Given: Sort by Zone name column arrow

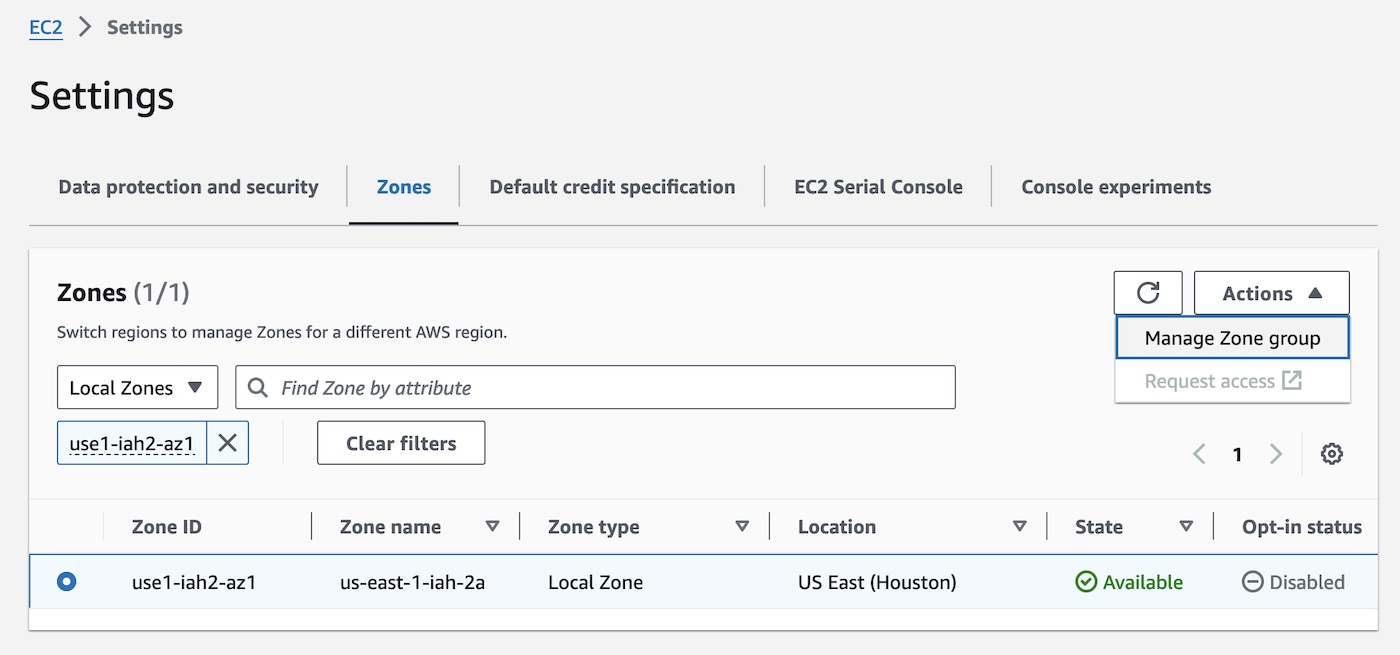Looking at the screenshot, I should (492, 526).
